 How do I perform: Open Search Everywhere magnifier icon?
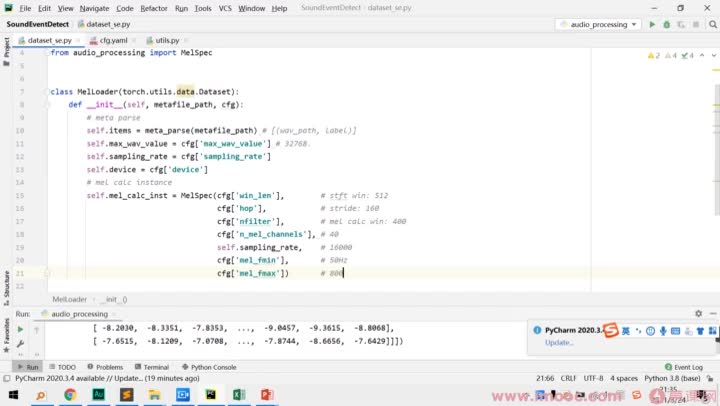(713, 24)
